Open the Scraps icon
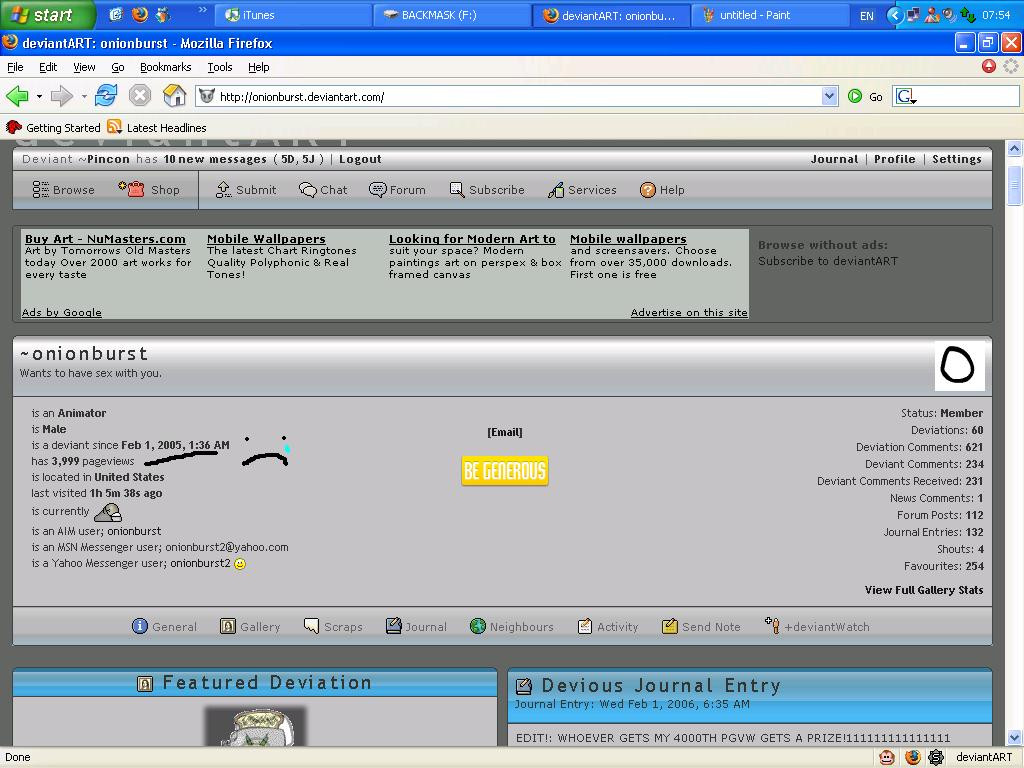Screen dimensions: 1024x768 [x=312, y=626]
